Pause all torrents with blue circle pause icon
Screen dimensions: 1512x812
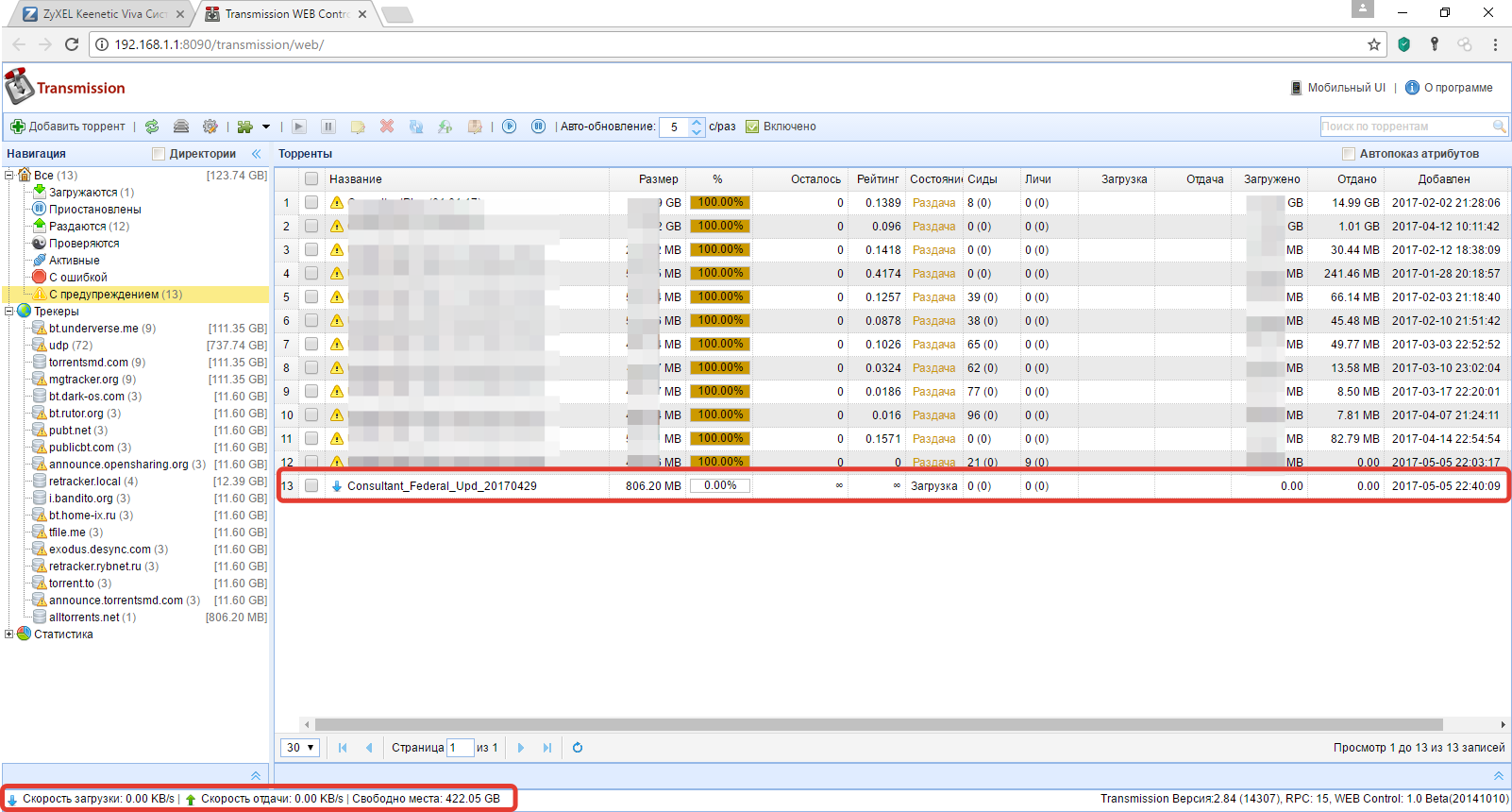(538, 127)
